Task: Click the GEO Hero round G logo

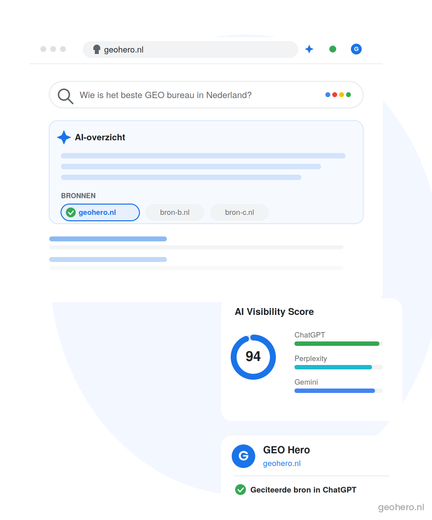Action: click(x=243, y=456)
